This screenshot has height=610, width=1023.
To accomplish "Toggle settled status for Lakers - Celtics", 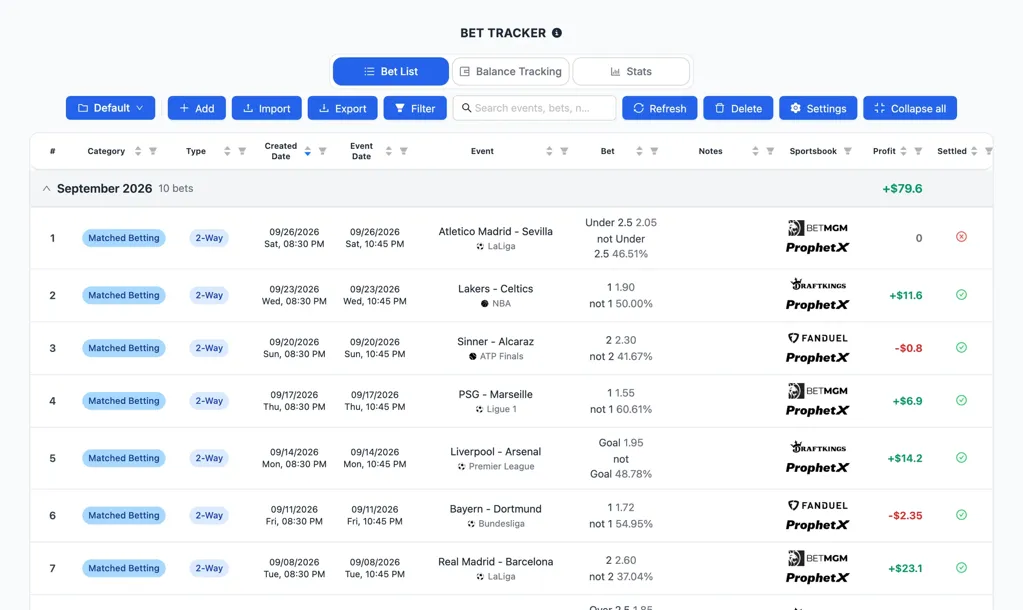I will 961,295.
